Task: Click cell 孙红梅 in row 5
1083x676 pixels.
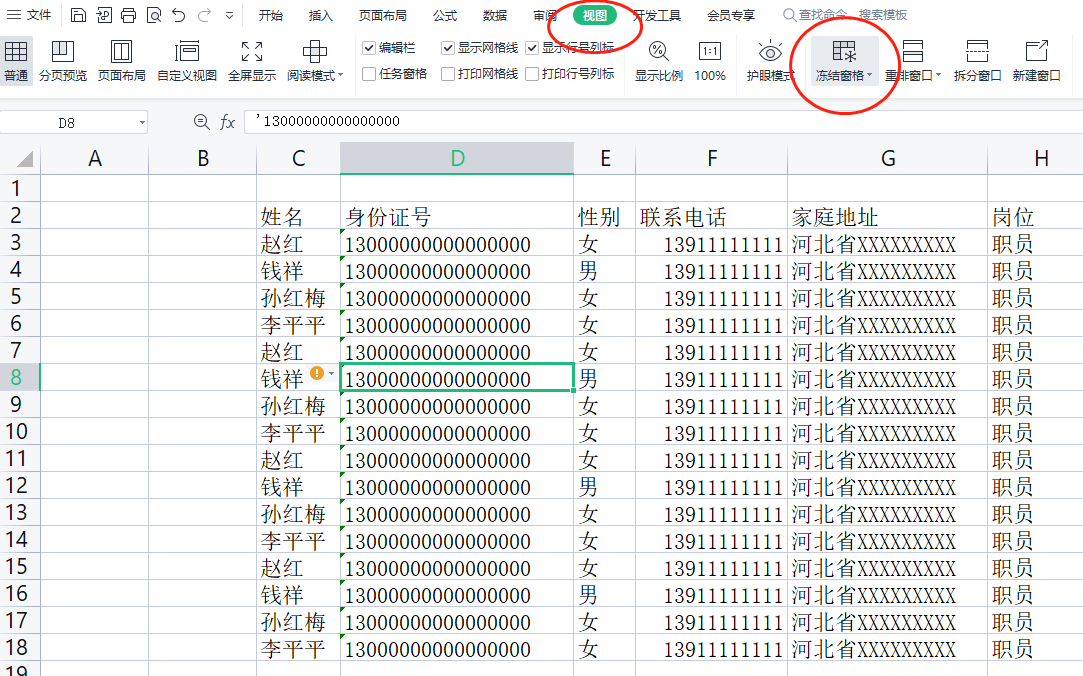Action: coord(298,298)
